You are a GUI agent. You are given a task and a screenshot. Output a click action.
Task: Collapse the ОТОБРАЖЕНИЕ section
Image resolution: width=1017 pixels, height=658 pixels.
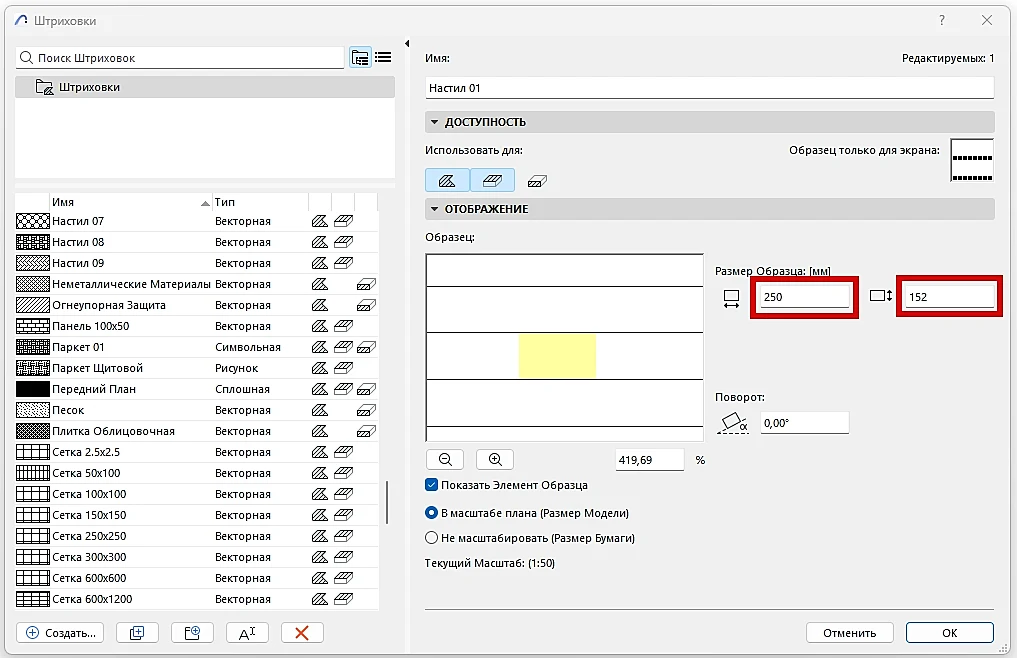pos(435,209)
